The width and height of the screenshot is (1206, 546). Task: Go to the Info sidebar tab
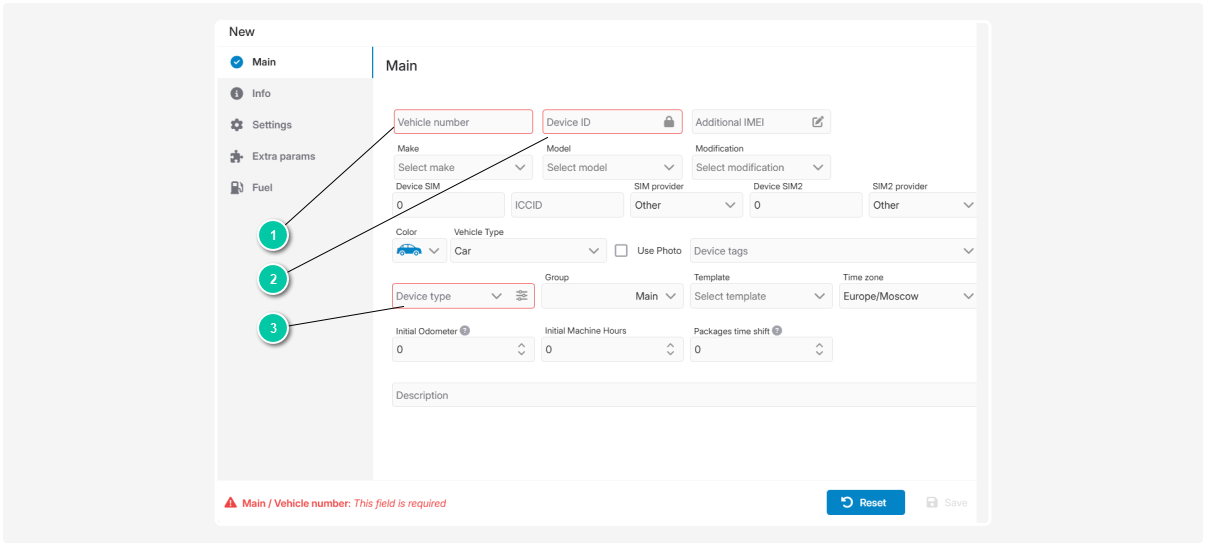pos(261,93)
